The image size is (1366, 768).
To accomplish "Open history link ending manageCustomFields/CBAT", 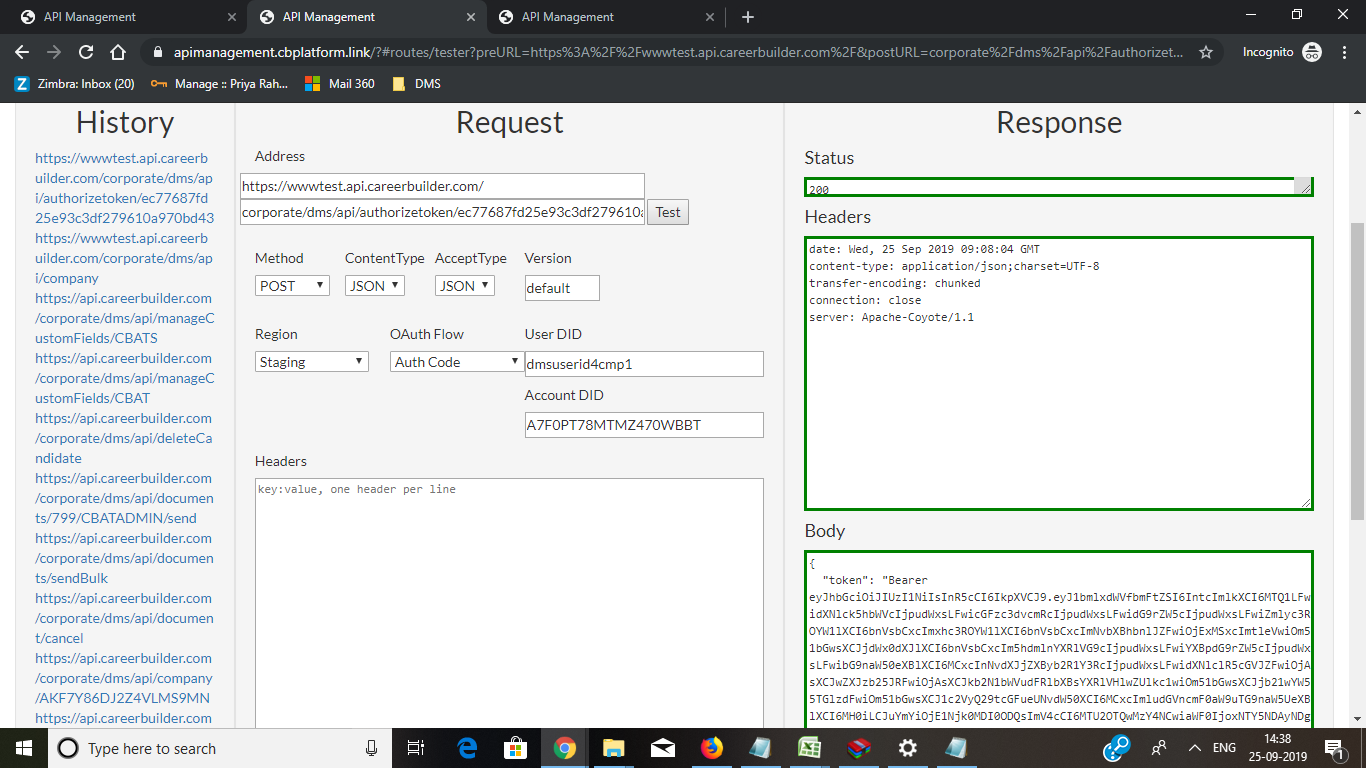I will [x=124, y=378].
